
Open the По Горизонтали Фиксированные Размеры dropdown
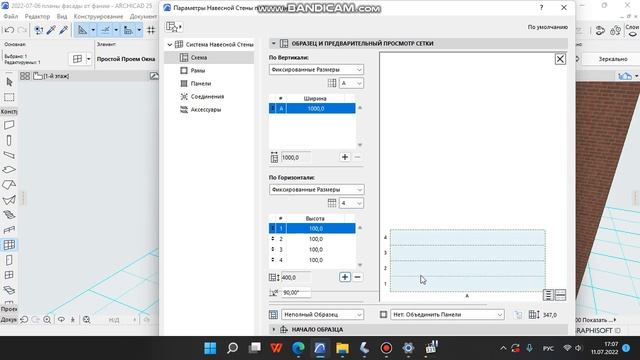pos(316,190)
